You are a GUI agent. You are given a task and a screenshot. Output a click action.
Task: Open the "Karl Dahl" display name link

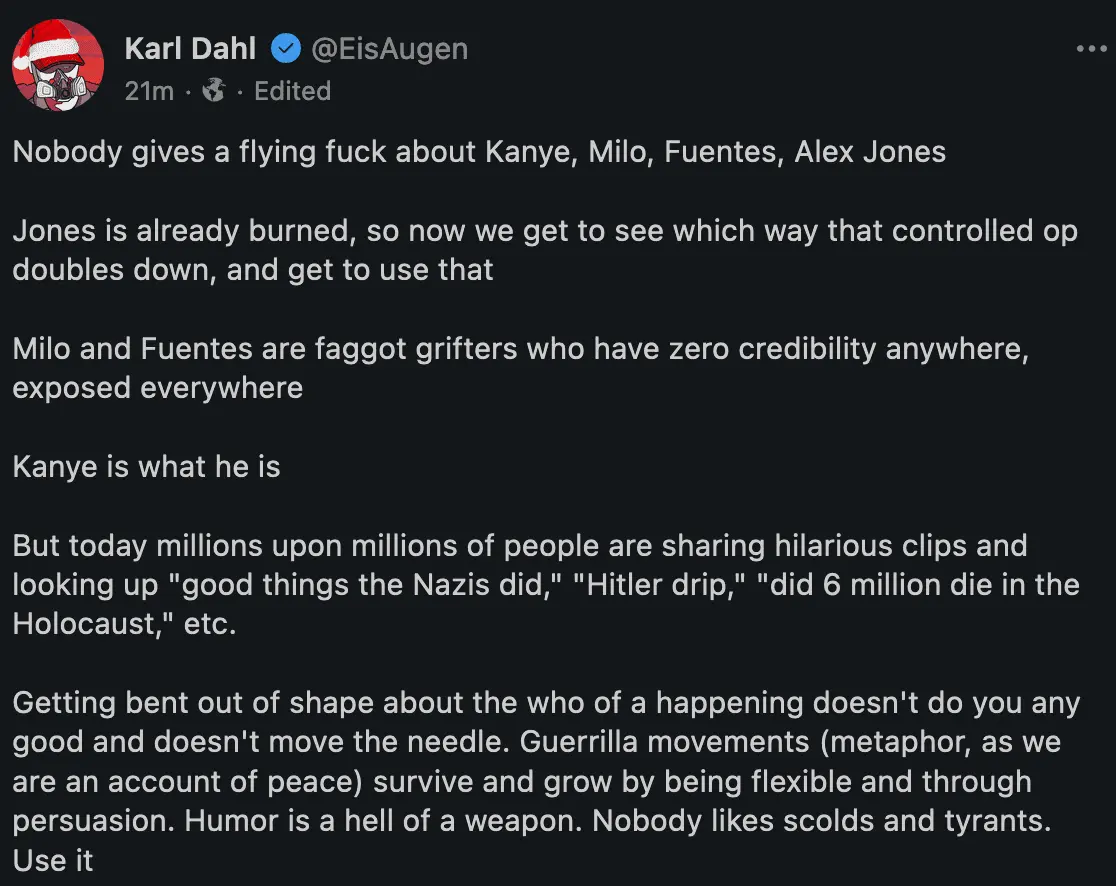[190, 48]
